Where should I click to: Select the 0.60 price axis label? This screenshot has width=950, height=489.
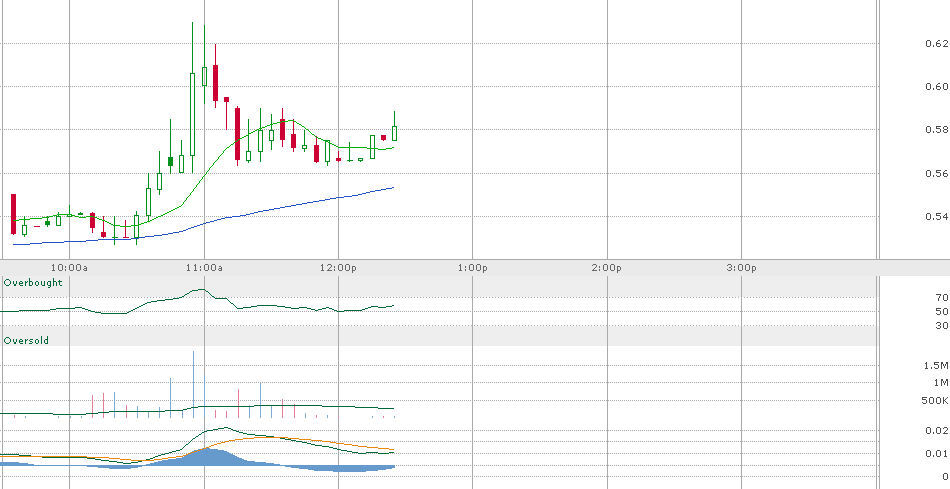[x=937, y=86]
